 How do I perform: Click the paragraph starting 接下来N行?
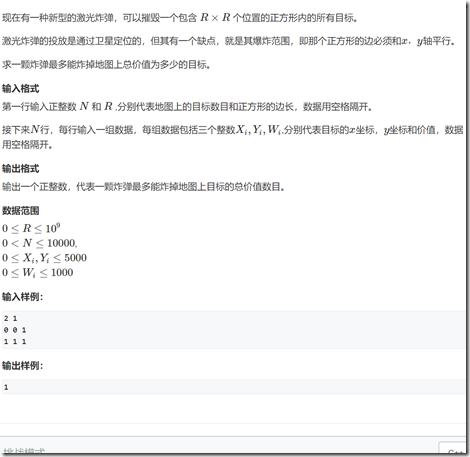(x=233, y=137)
